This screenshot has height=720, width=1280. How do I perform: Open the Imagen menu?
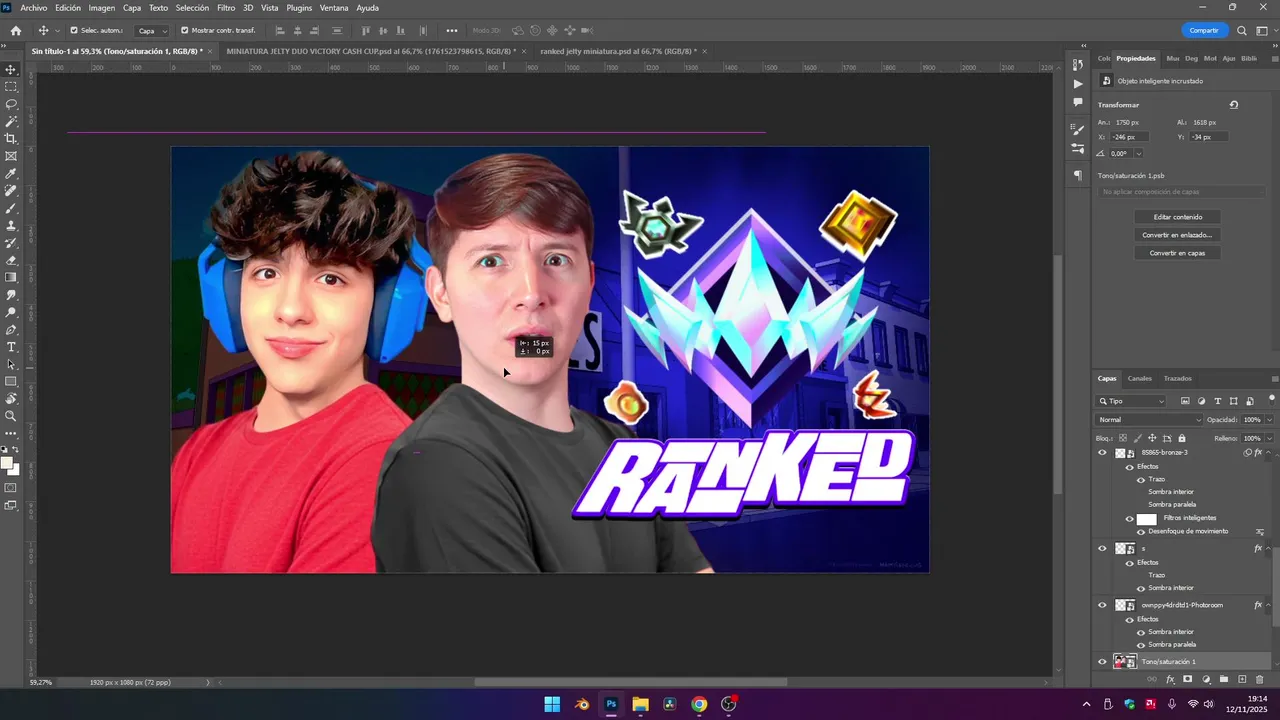(x=102, y=8)
